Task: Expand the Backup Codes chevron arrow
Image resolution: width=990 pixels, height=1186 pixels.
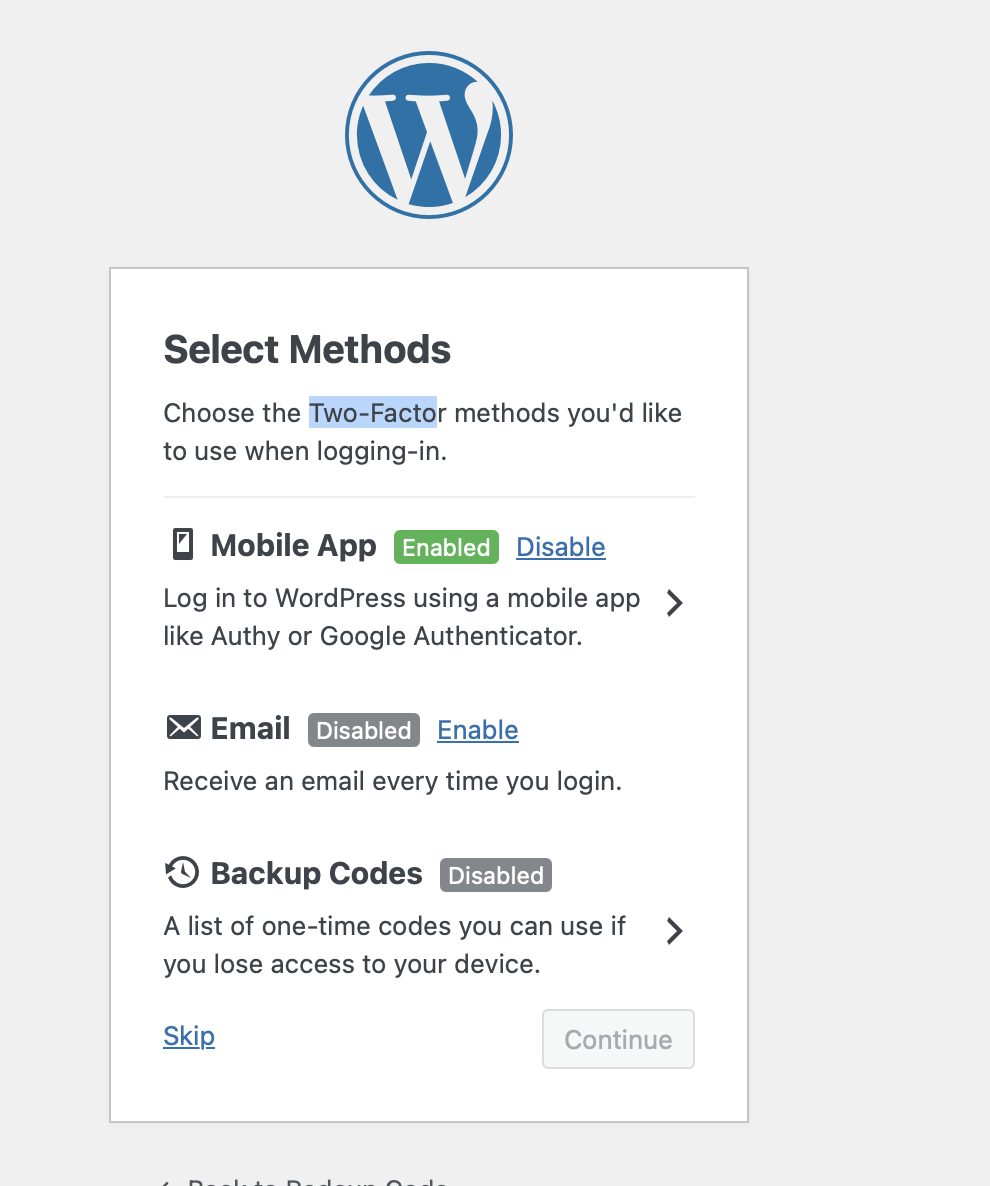Action: (x=675, y=931)
